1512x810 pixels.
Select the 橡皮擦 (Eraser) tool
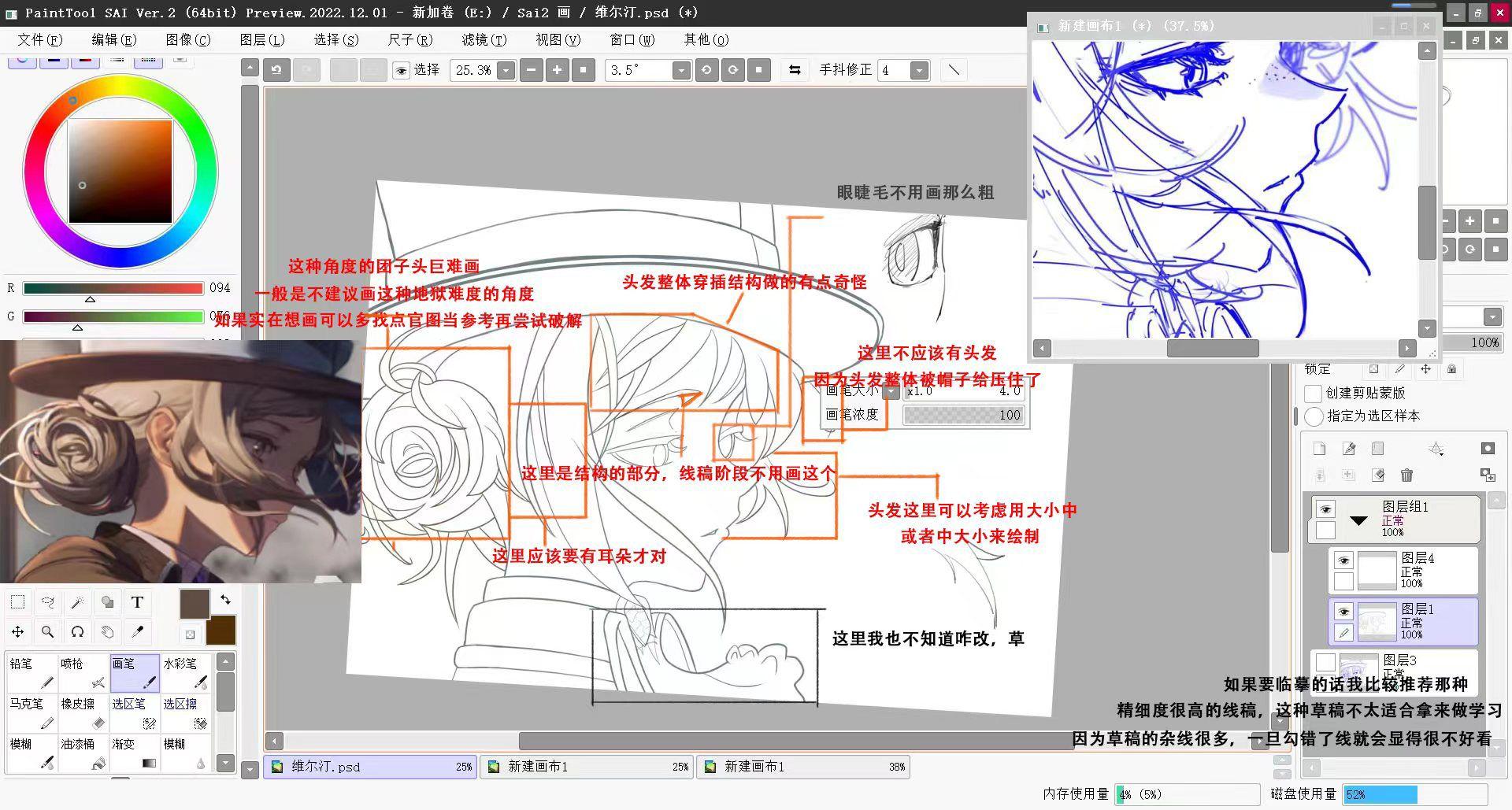83,714
